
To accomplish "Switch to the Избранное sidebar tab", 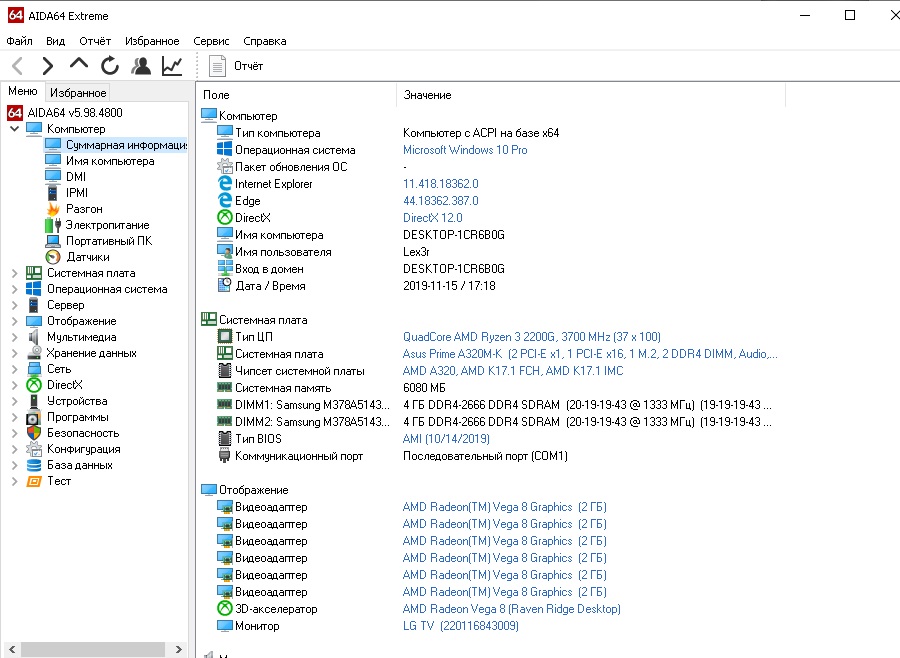I will click(x=78, y=92).
